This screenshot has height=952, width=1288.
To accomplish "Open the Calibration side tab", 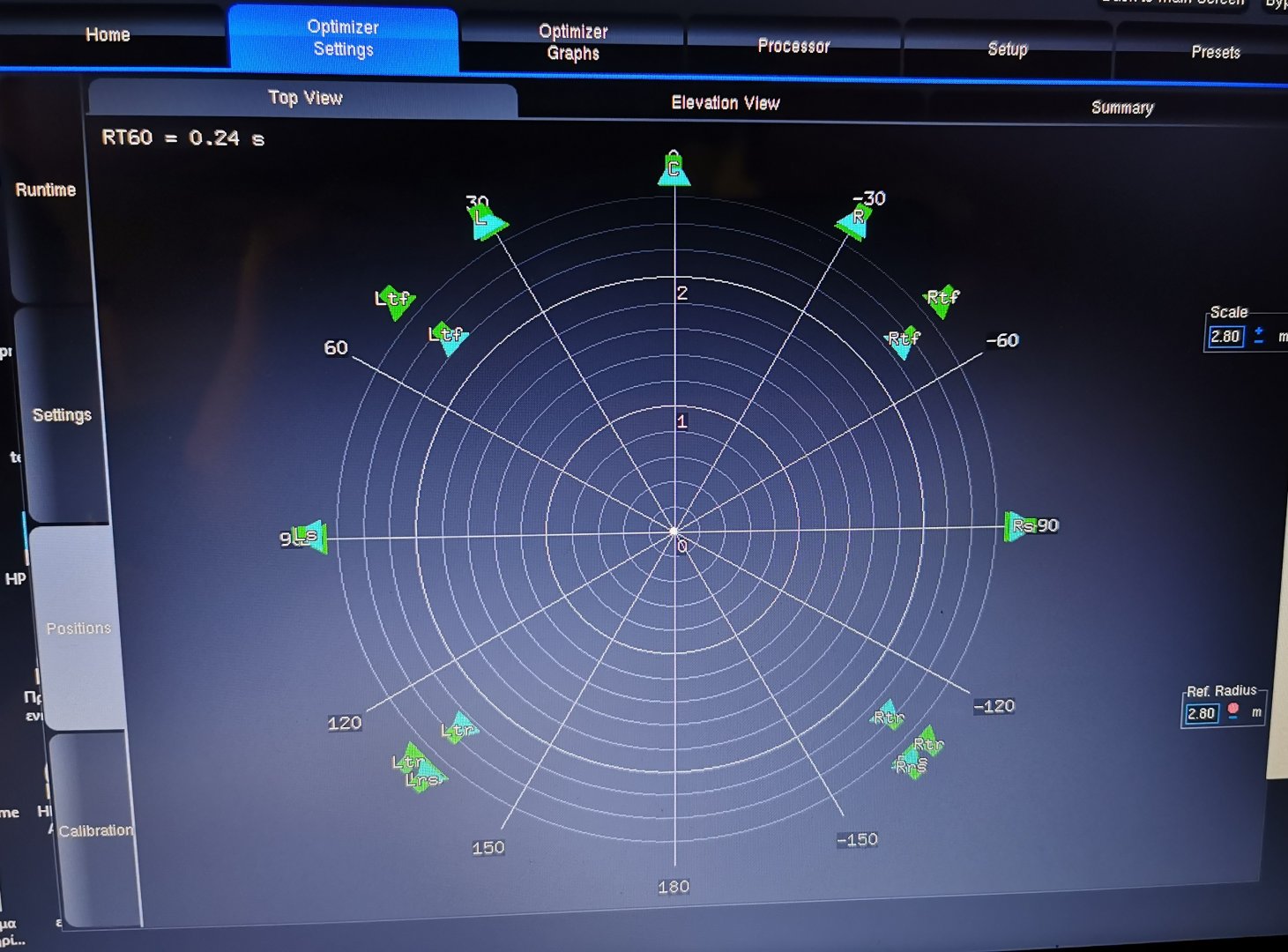I will (95, 830).
